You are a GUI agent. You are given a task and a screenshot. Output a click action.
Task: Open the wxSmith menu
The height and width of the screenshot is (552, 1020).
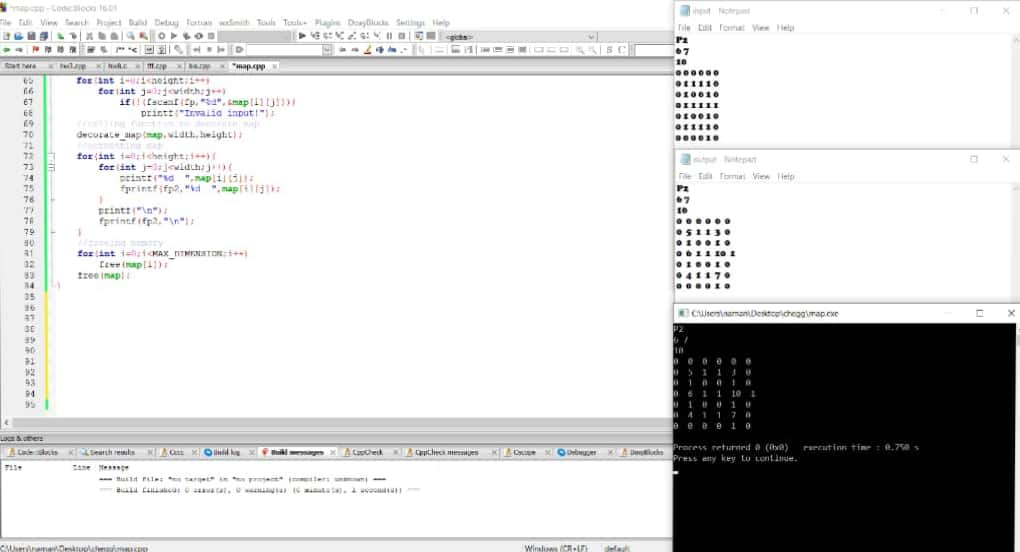(234, 23)
